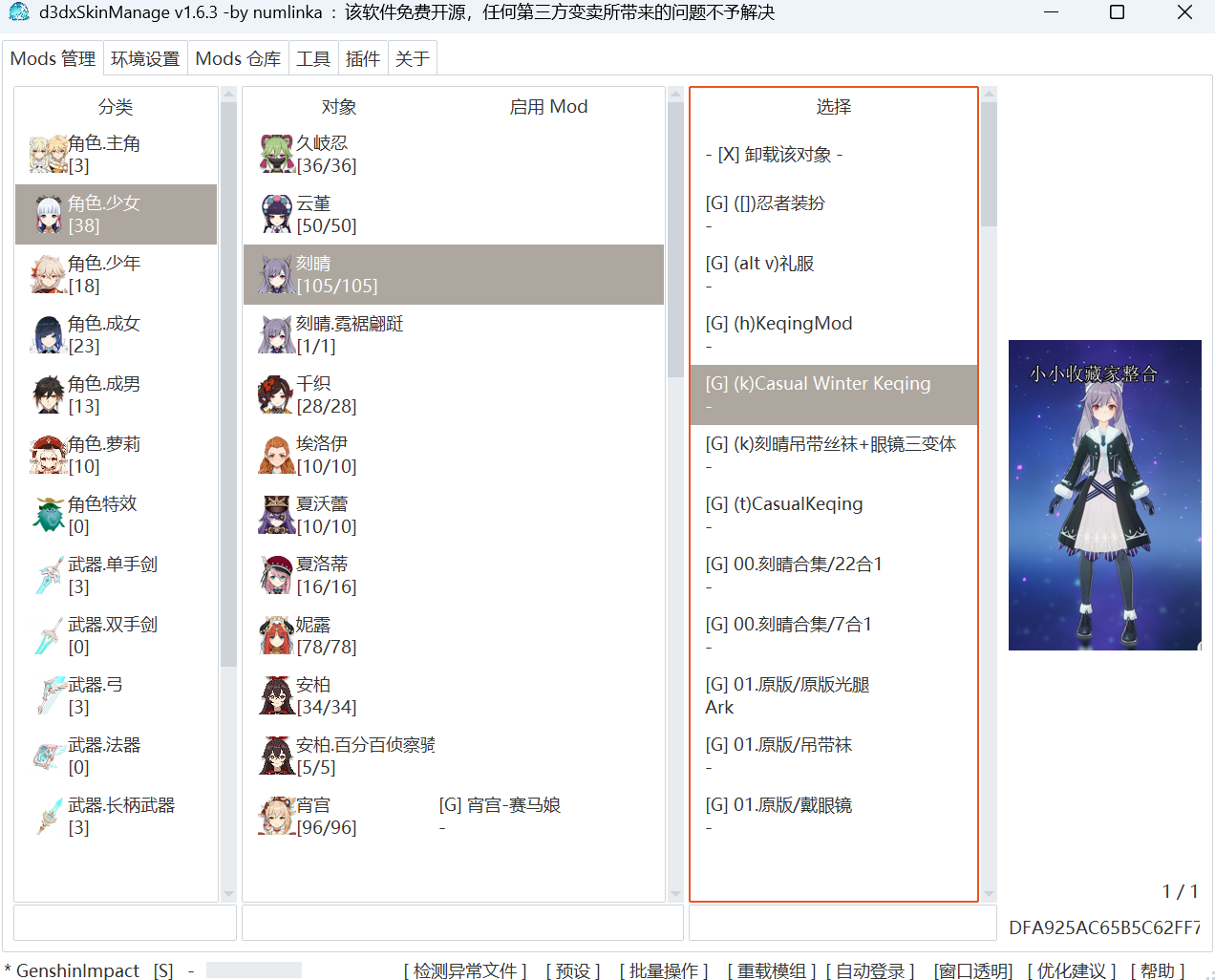The width and height of the screenshot is (1215, 980).
Task: Click the 优化建议 button
Action: pyautogui.click(x=1072, y=970)
